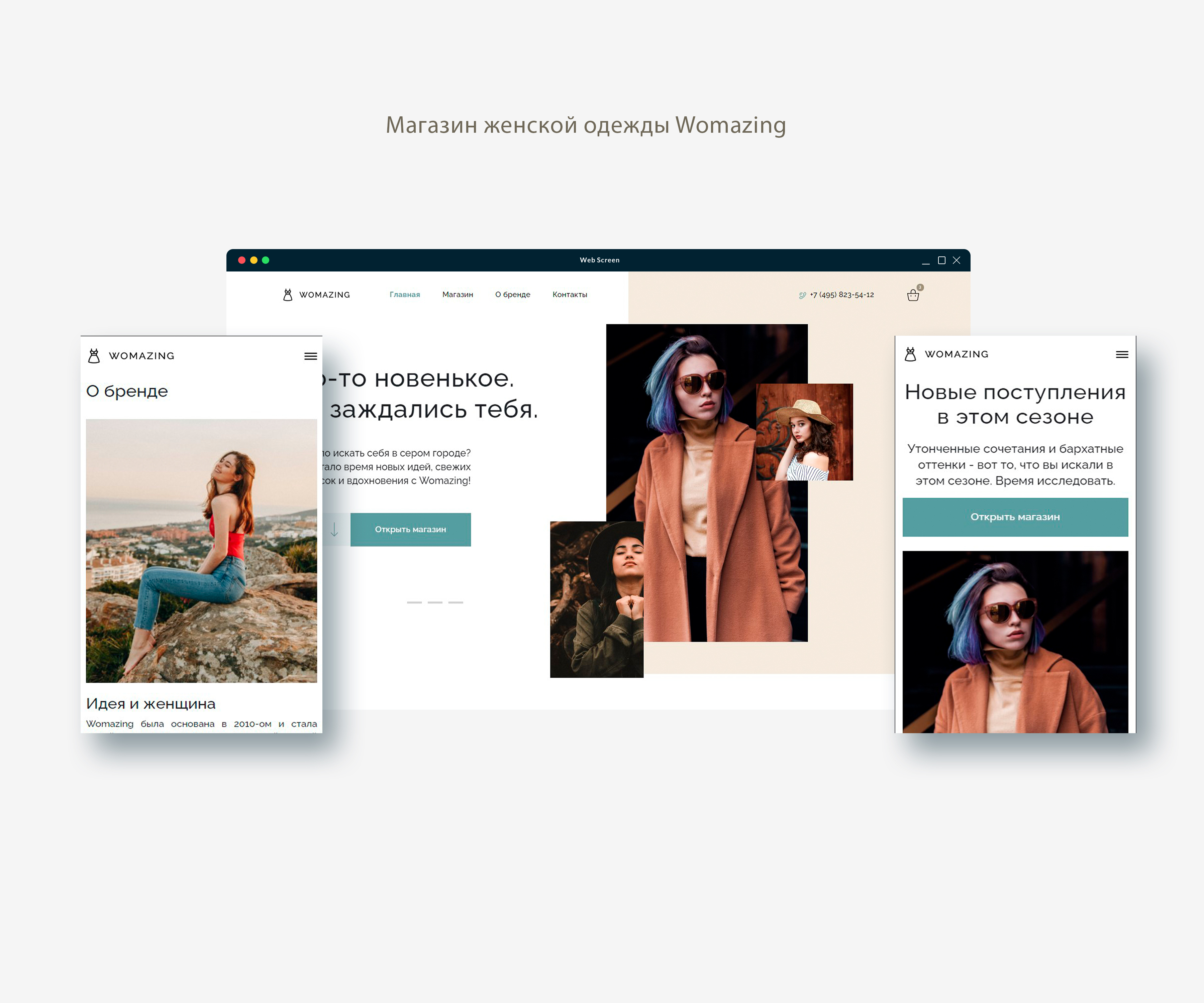Tap the mobile Открыть магазин button

1015,517
